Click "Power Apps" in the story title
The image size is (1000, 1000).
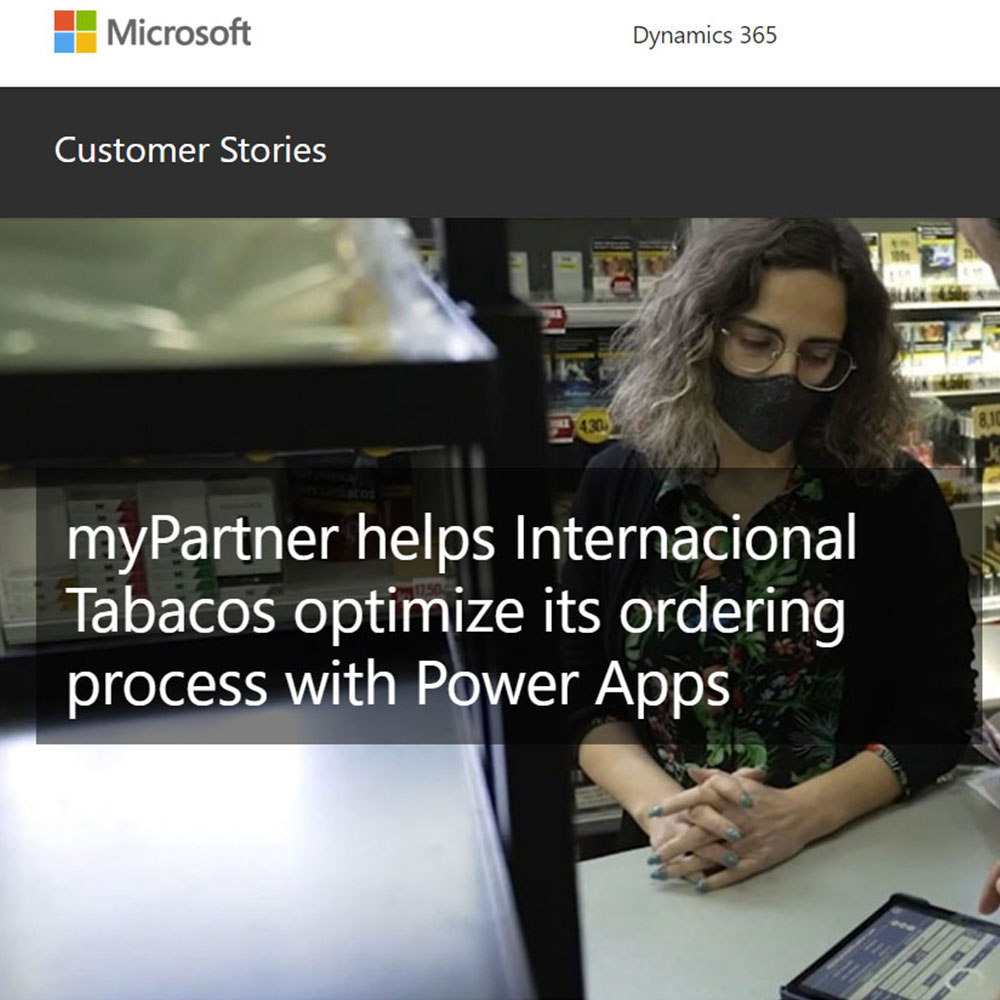(573, 686)
